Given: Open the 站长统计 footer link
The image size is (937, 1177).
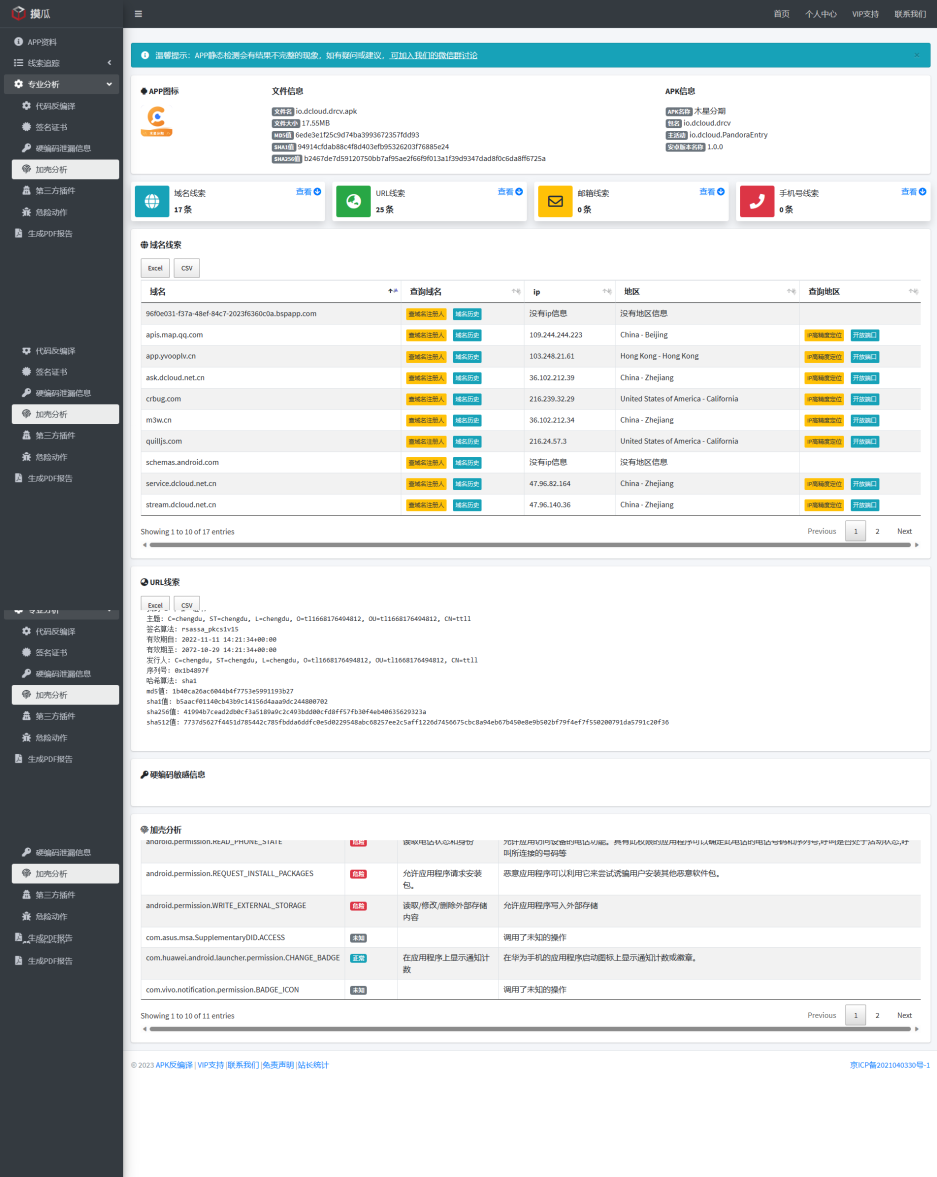Looking at the screenshot, I should pyautogui.click(x=313, y=1065).
